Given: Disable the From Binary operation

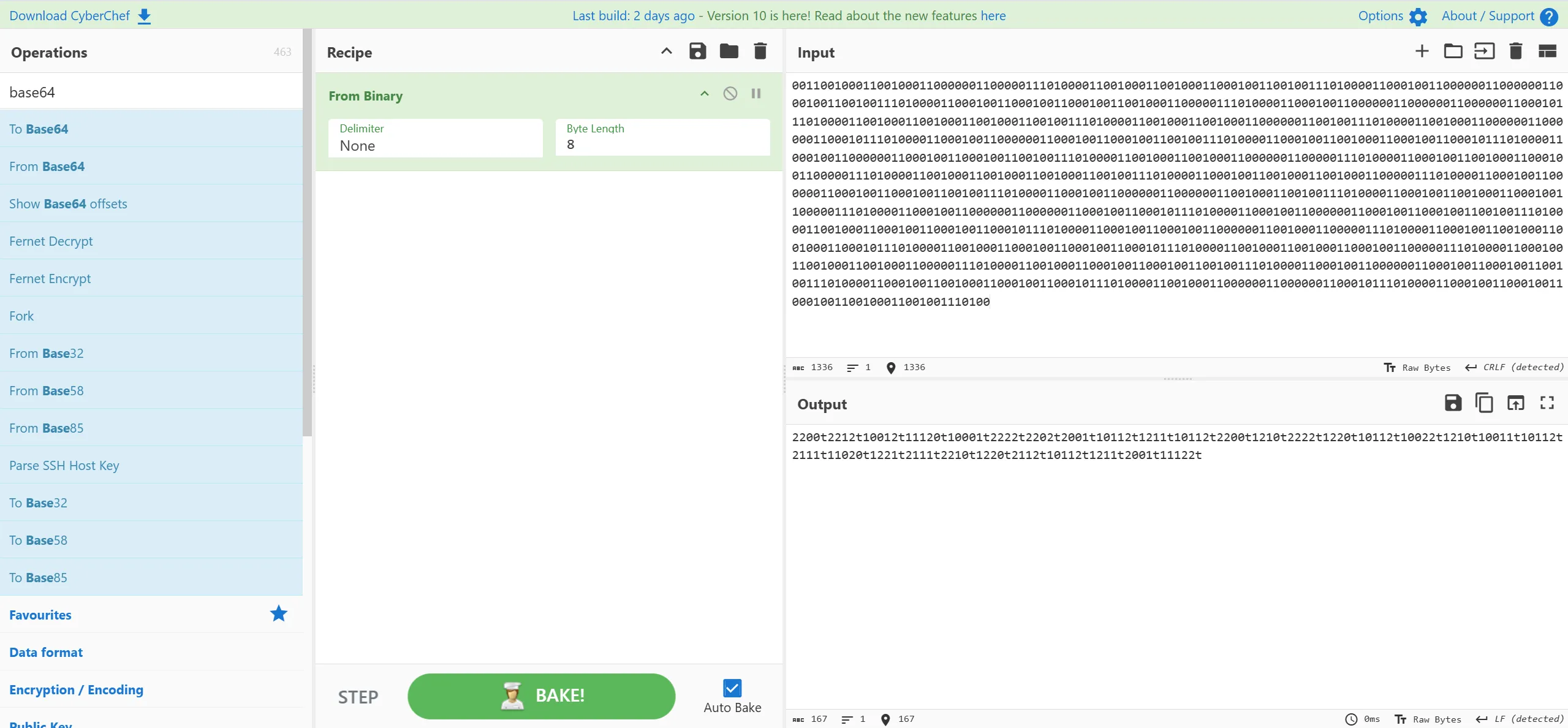Looking at the screenshot, I should pyautogui.click(x=730, y=94).
